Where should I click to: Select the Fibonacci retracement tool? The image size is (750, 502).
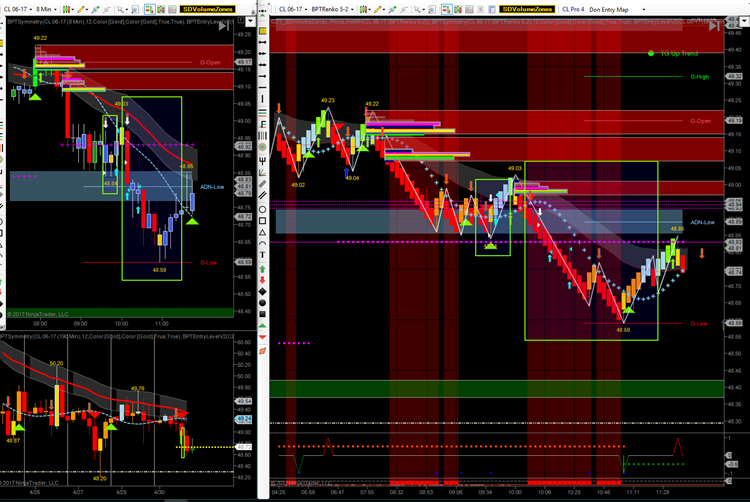coord(263,113)
